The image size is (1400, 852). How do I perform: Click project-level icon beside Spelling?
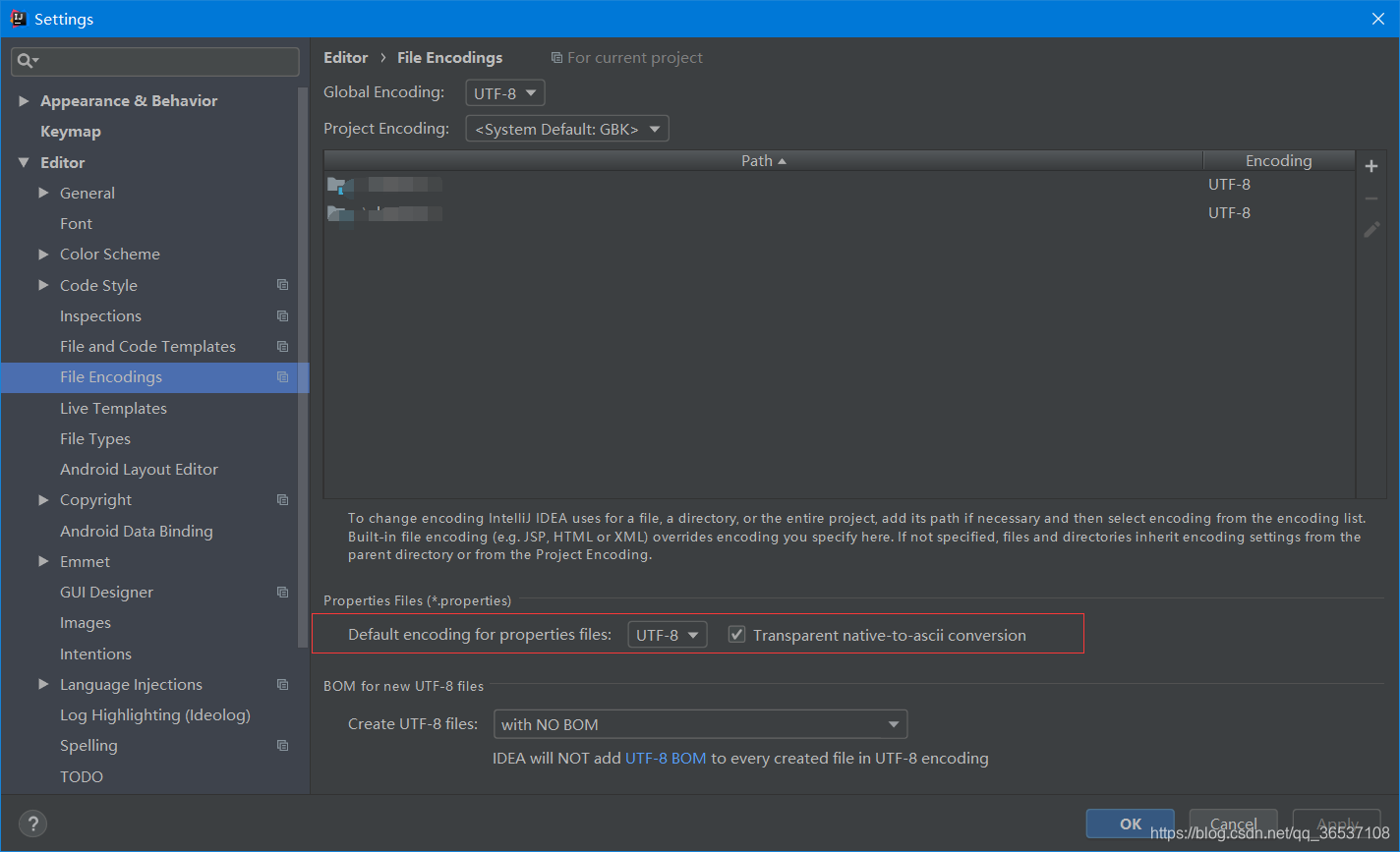283,745
